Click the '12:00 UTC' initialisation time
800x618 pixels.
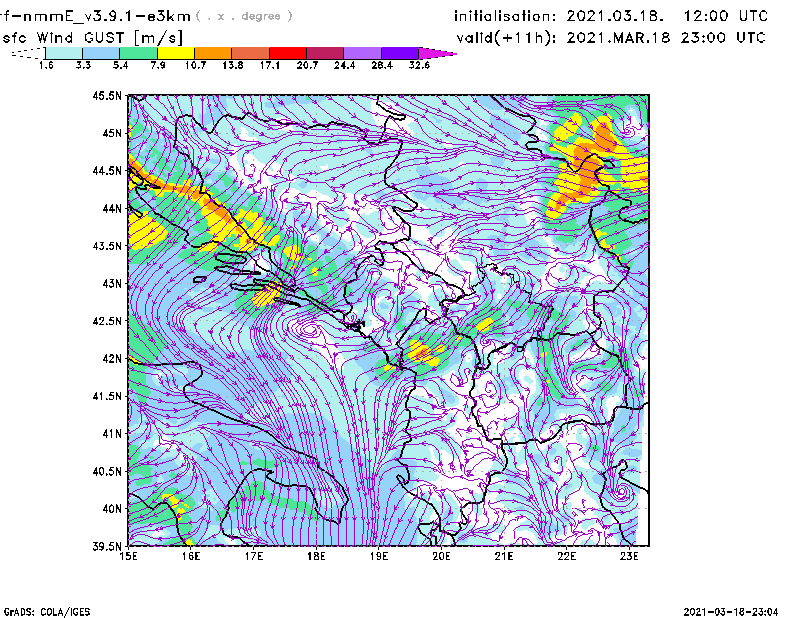[726, 16]
